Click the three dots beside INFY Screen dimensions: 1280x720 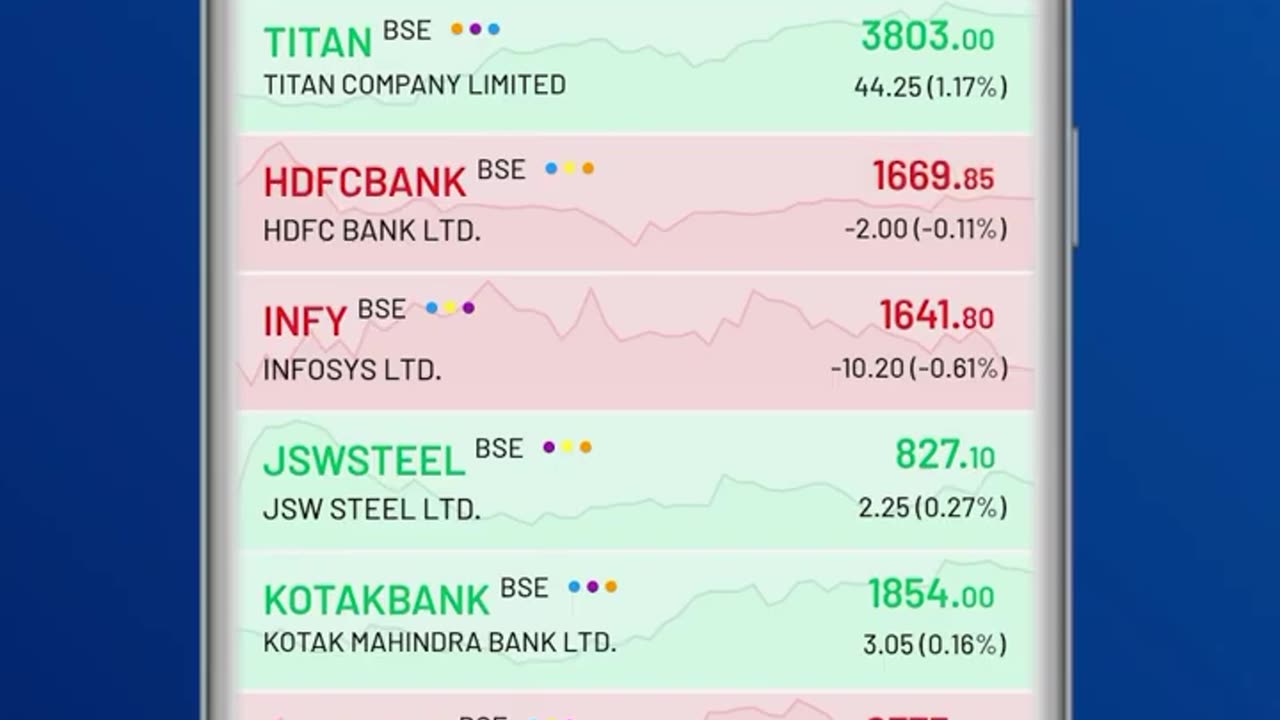450,308
